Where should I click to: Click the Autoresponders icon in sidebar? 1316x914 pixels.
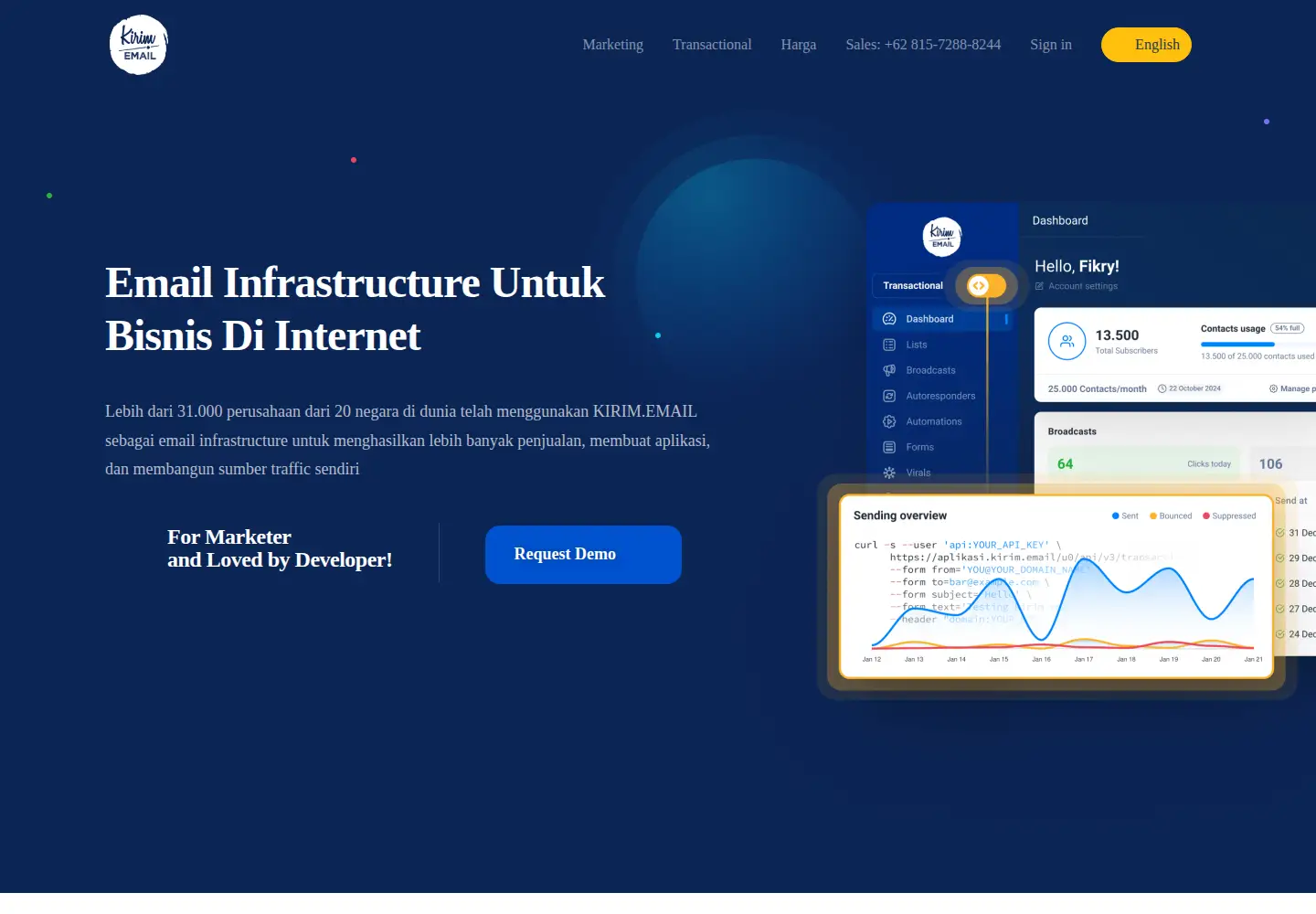[x=889, y=396]
